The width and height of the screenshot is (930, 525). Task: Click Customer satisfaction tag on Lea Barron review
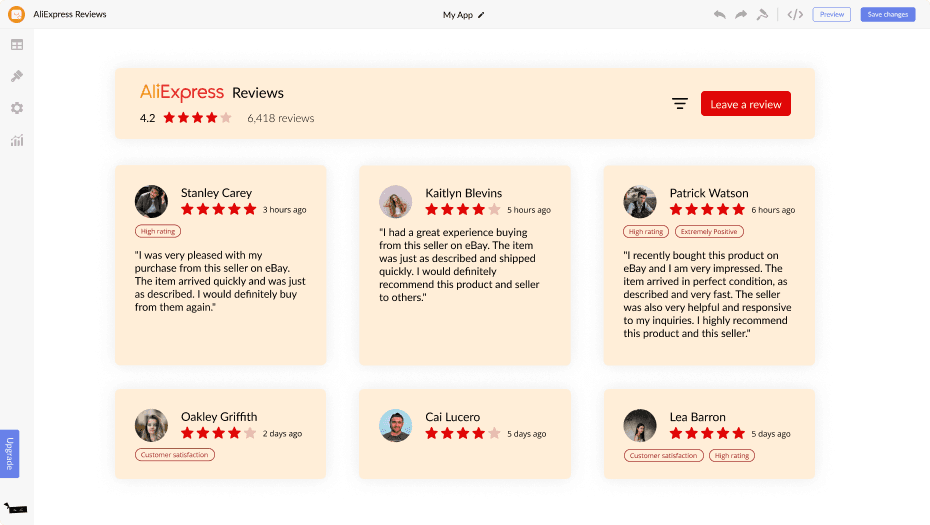pos(663,456)
